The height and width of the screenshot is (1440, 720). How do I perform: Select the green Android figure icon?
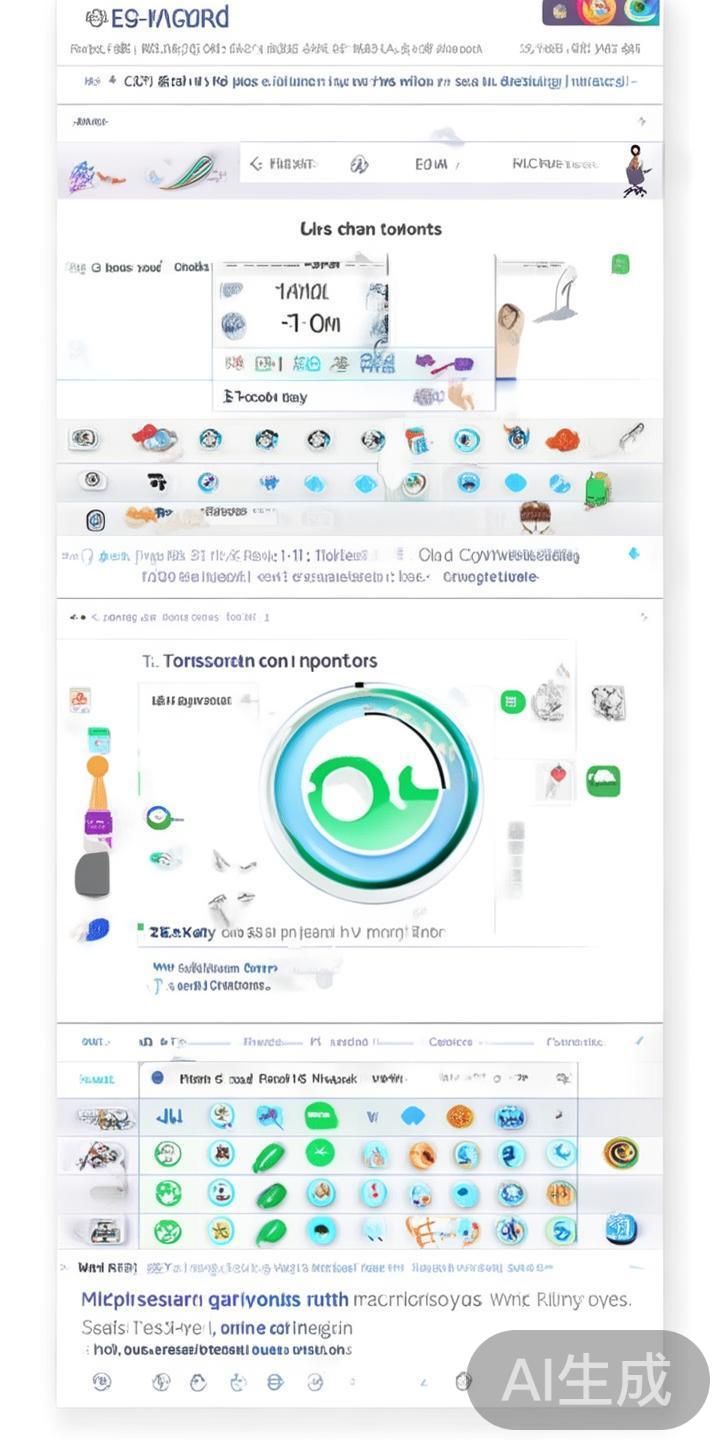tap(597, 489)
